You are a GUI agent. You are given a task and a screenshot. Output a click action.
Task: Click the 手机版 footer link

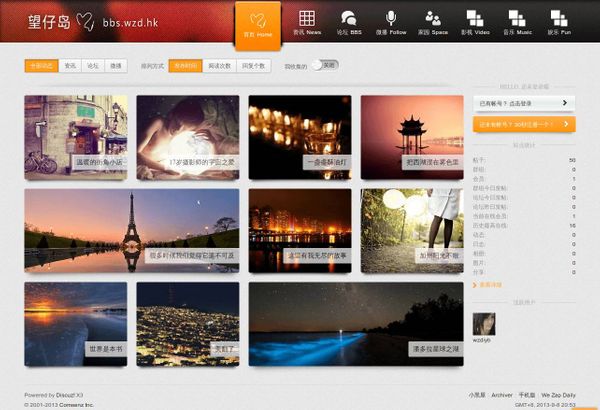click(527, 395)
